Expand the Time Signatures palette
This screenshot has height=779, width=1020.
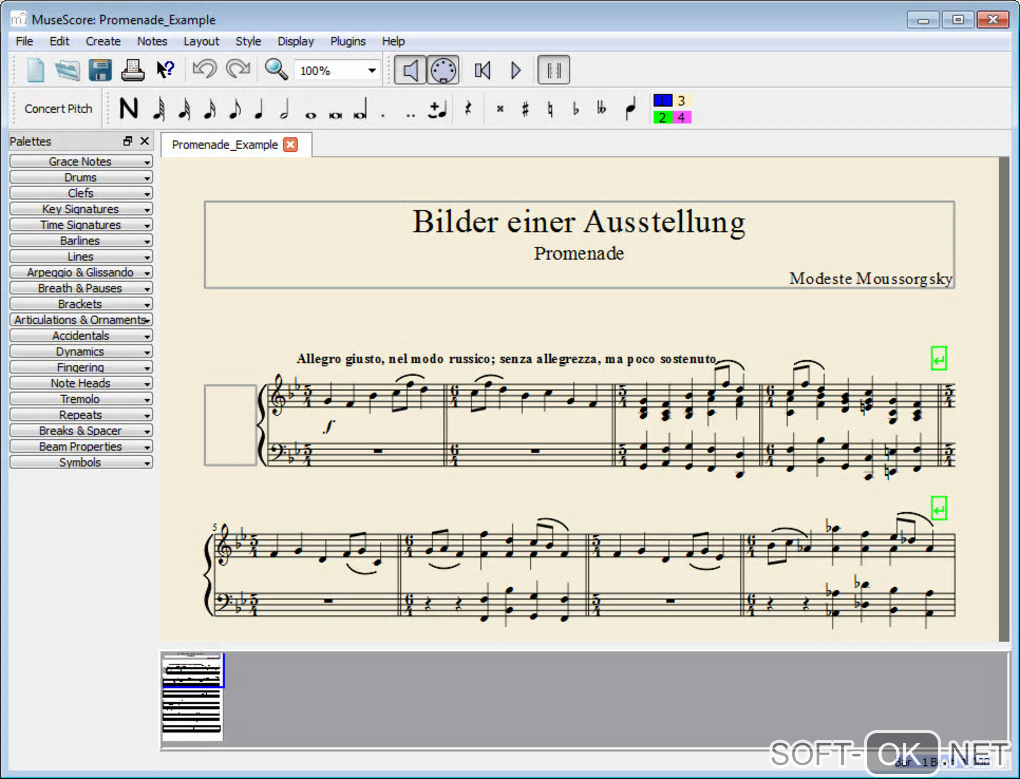click(81, 225)
